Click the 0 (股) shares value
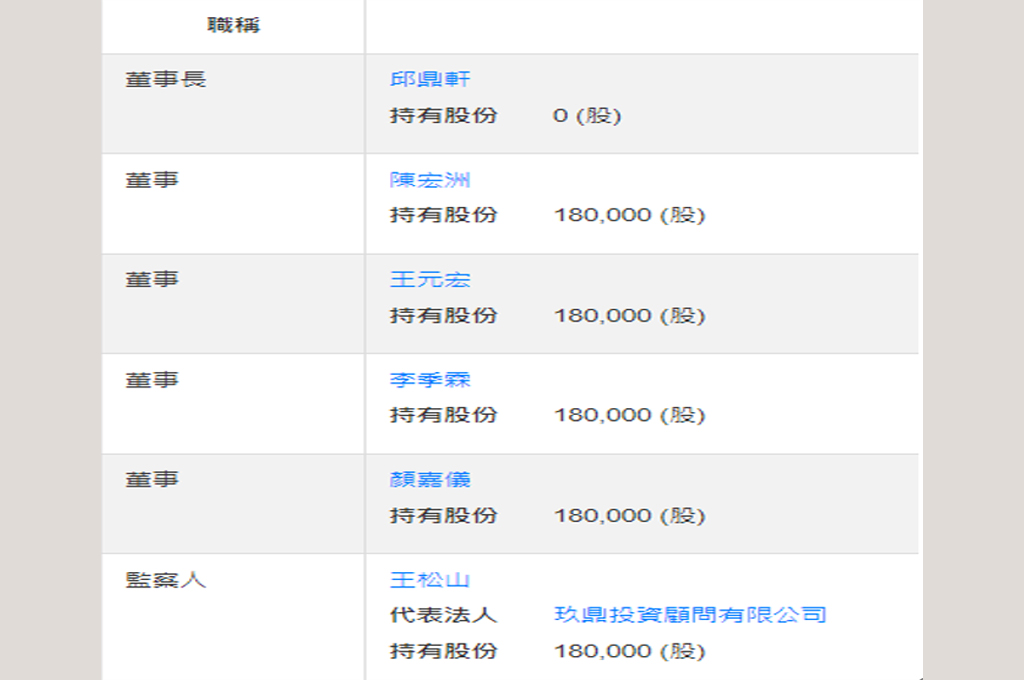 tap(587, 116)
